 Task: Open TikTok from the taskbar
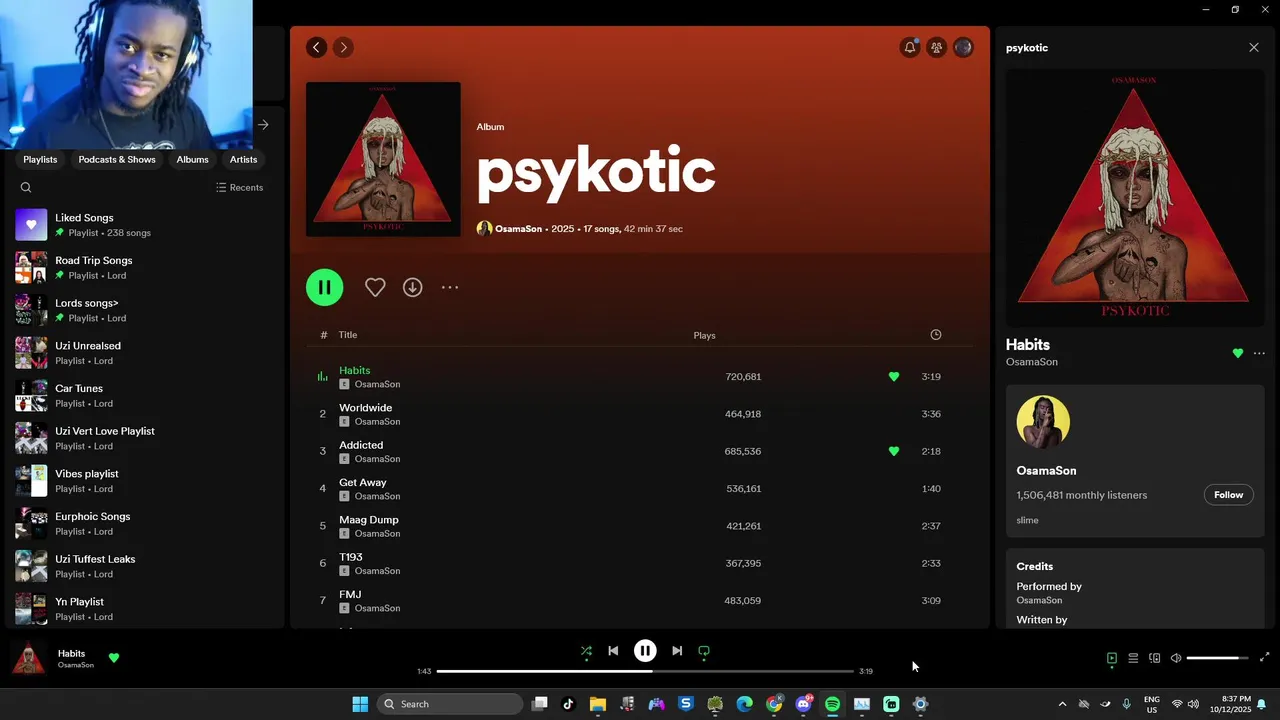568,704
